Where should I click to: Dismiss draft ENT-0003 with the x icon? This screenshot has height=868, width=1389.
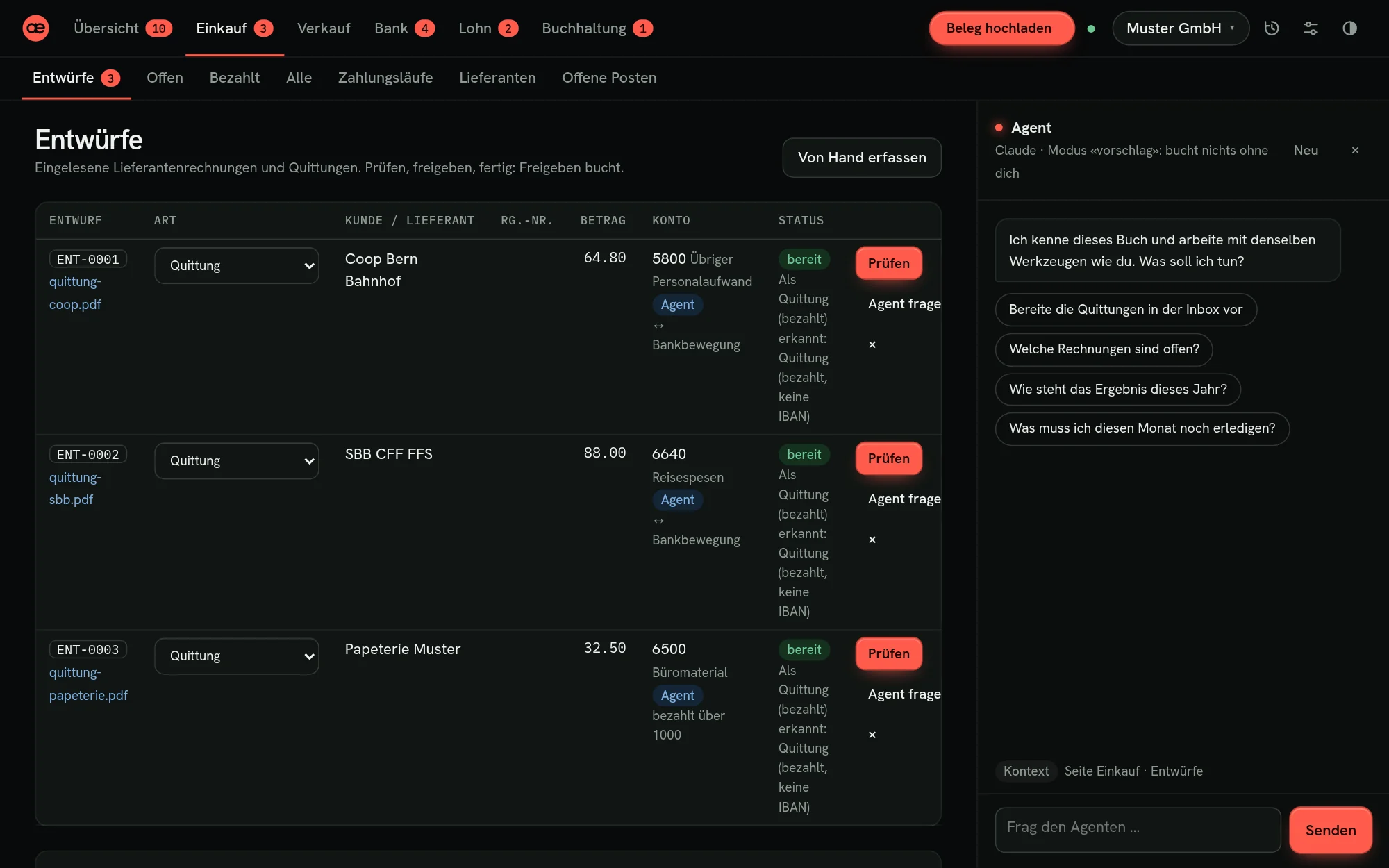click(872, 735)
